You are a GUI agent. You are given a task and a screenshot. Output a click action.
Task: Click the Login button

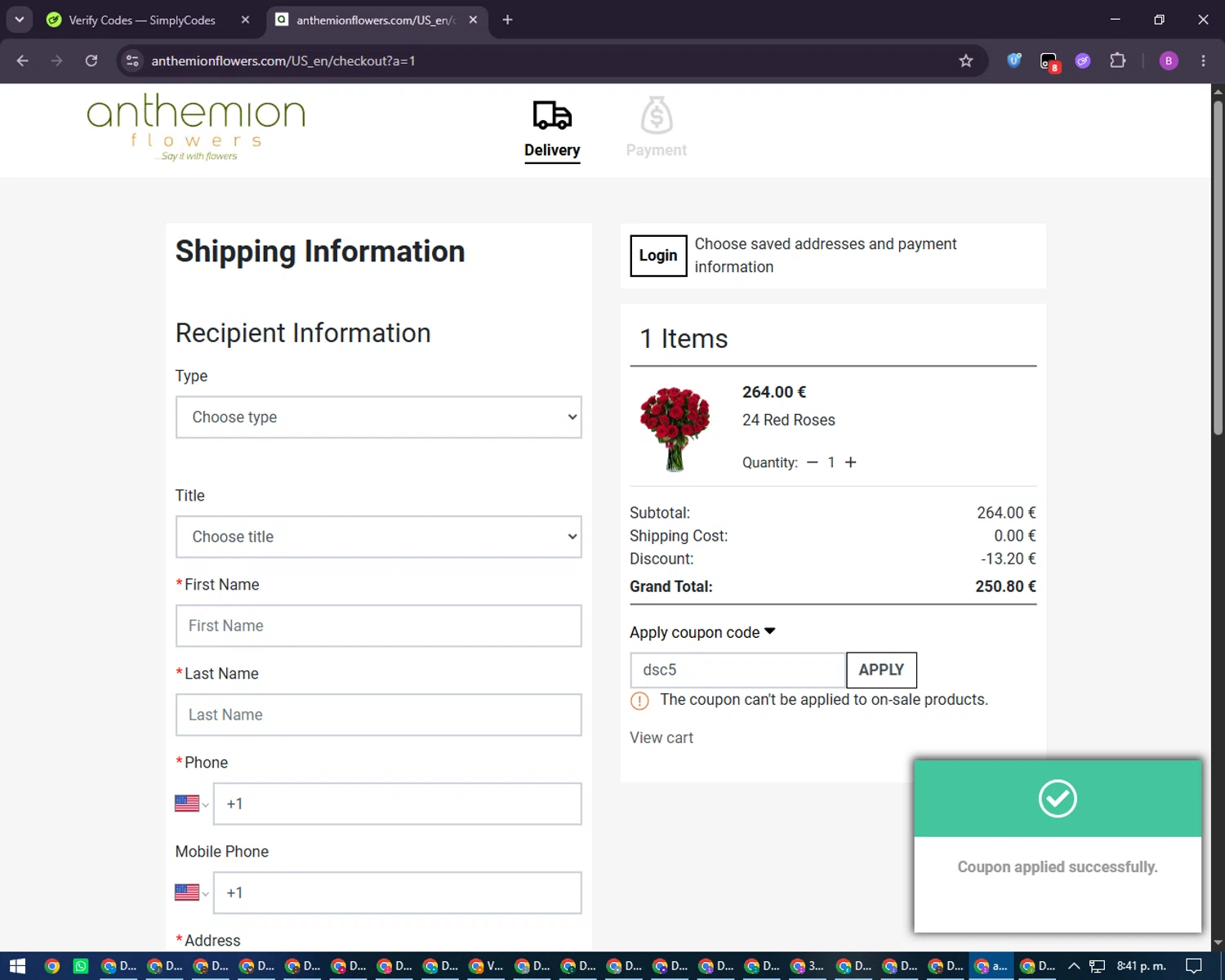(x=658, y=256)
